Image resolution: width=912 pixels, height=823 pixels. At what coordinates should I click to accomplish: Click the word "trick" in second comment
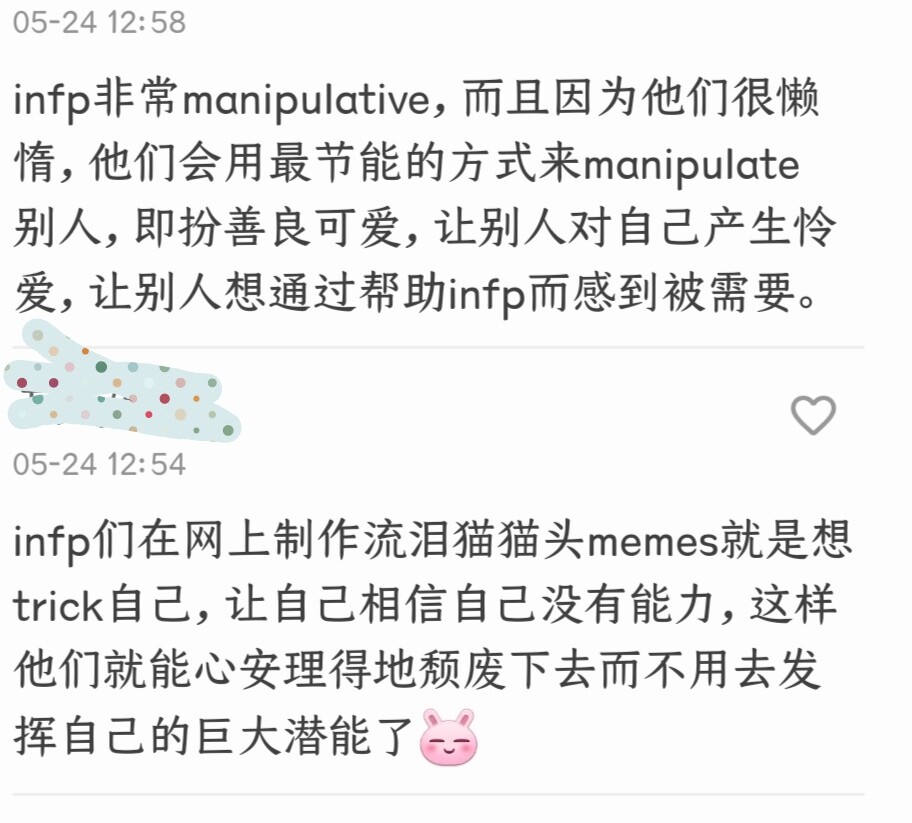[58, 606]
